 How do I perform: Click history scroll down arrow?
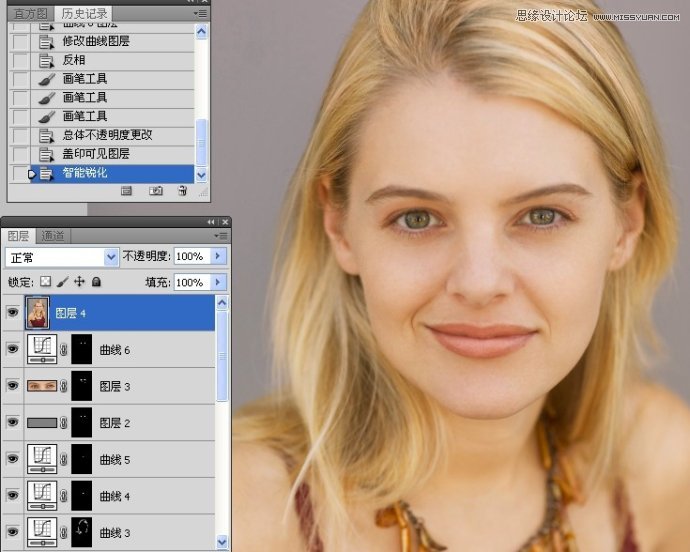point(201,175)
